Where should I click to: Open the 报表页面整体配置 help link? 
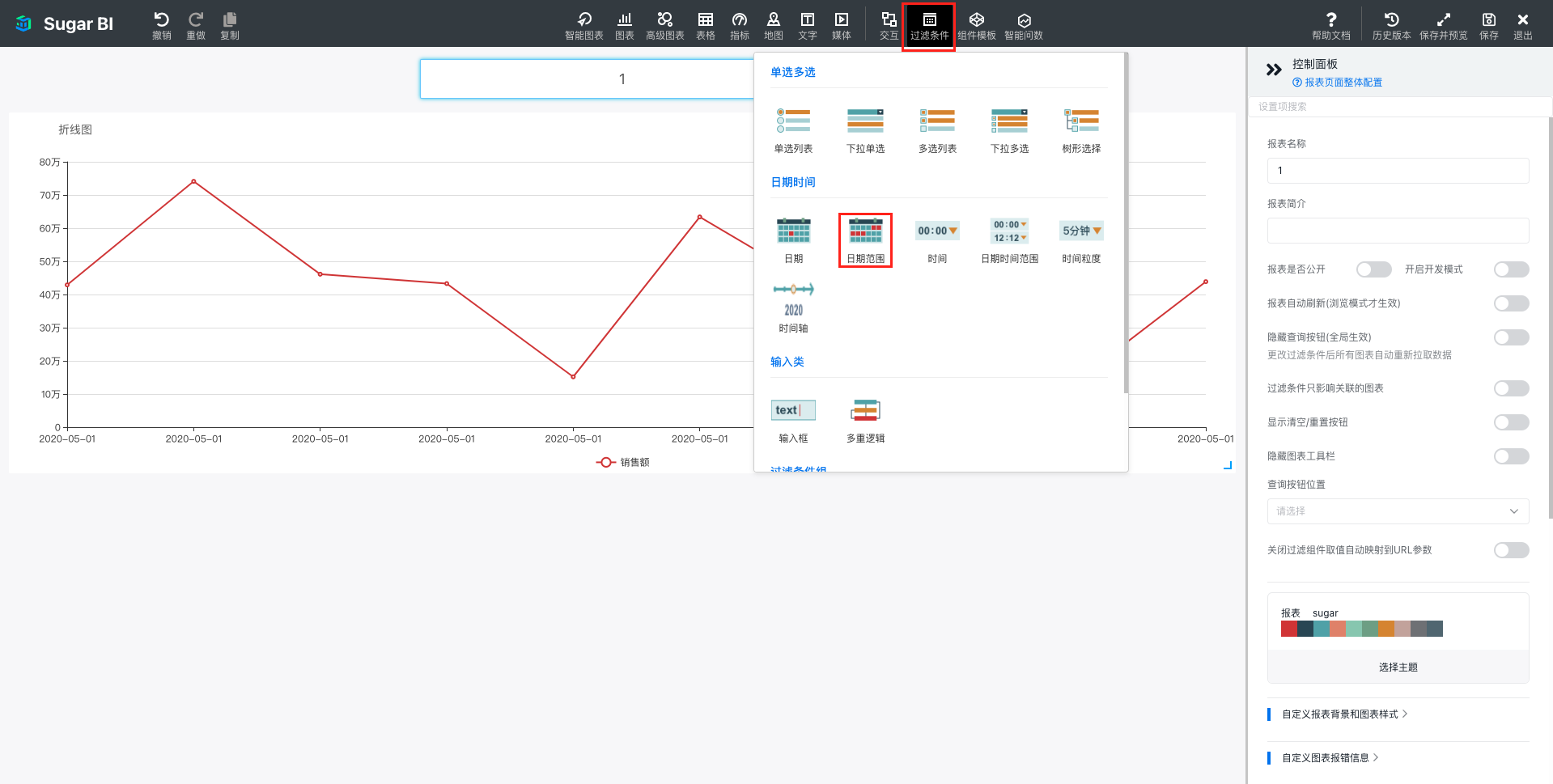[1337, 83]
